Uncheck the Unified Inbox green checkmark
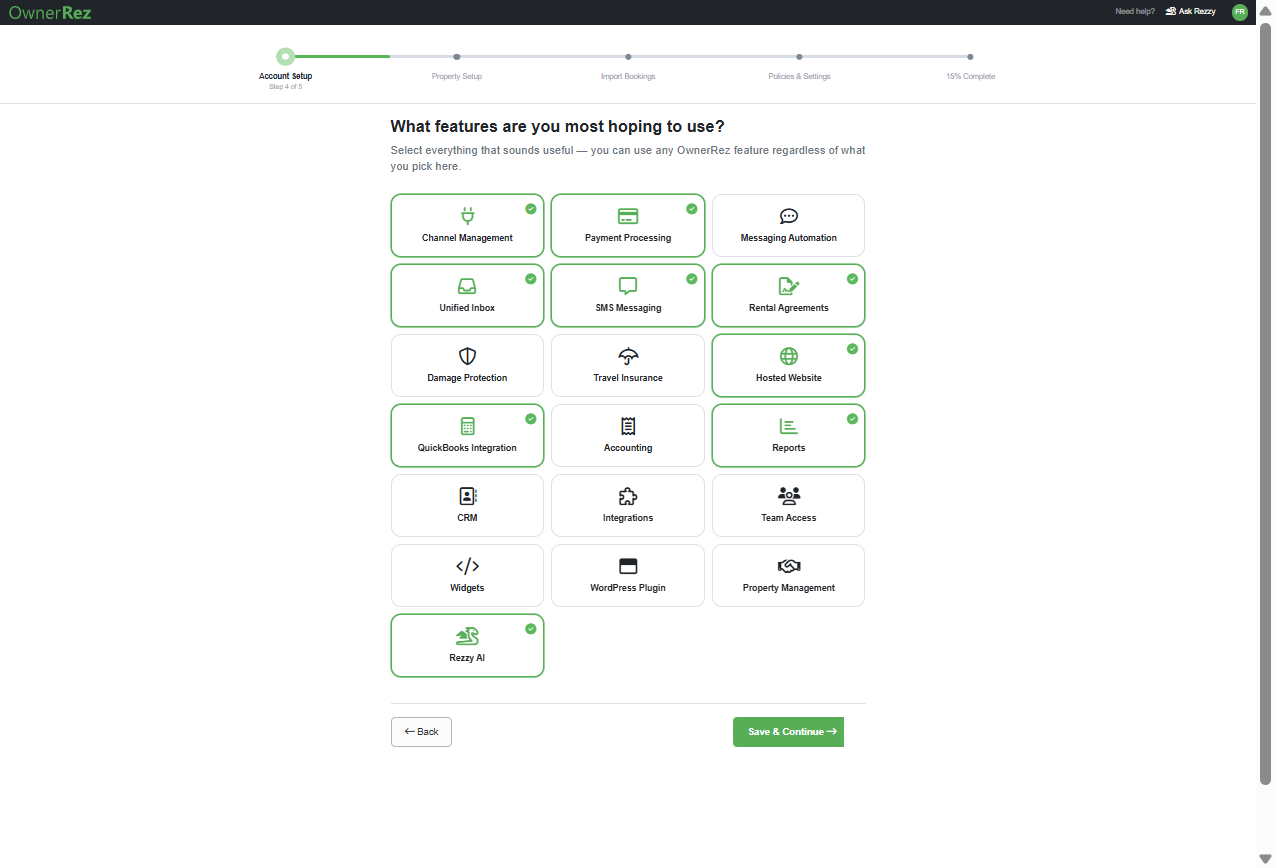The image size is (1275, 868). point(531,279)
